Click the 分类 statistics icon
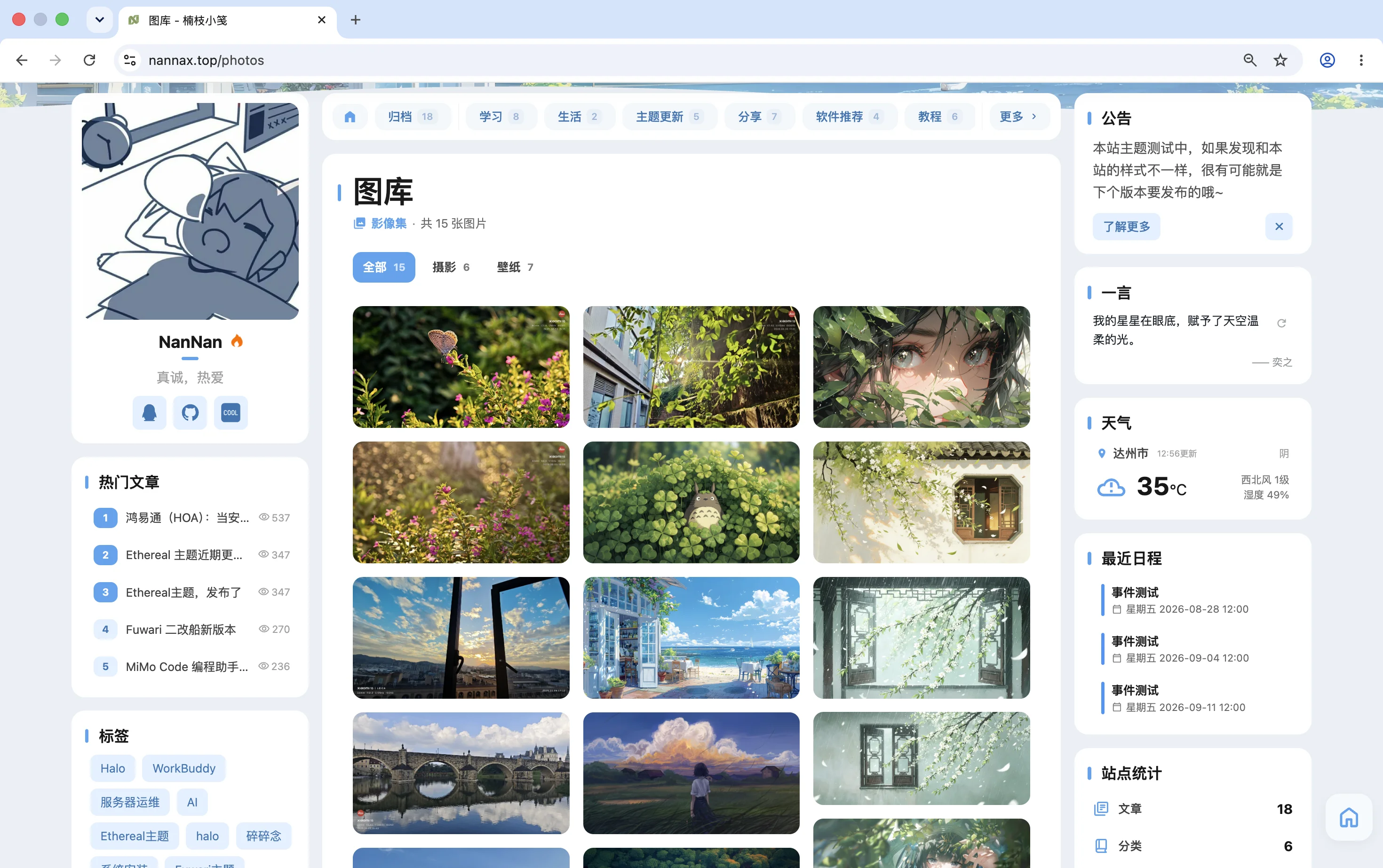The image size is (1383, 868). click(1101, 846)
